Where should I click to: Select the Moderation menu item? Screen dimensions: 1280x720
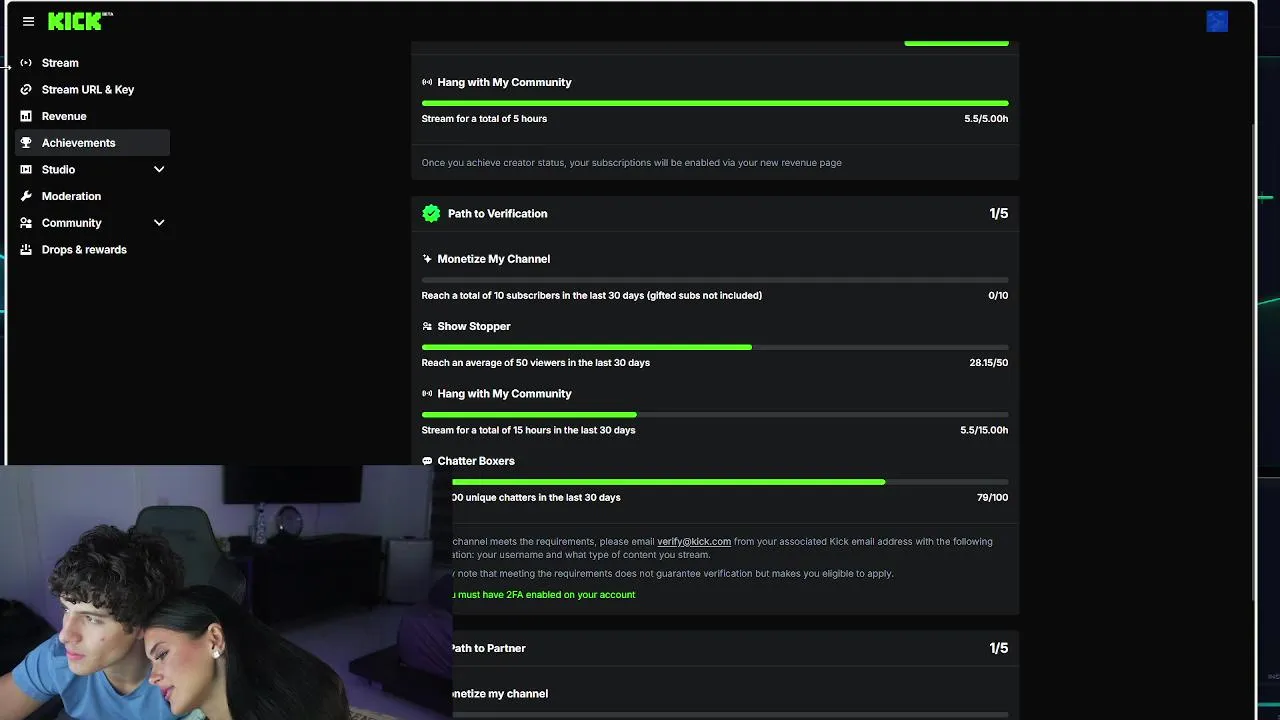tap(71, 196)
